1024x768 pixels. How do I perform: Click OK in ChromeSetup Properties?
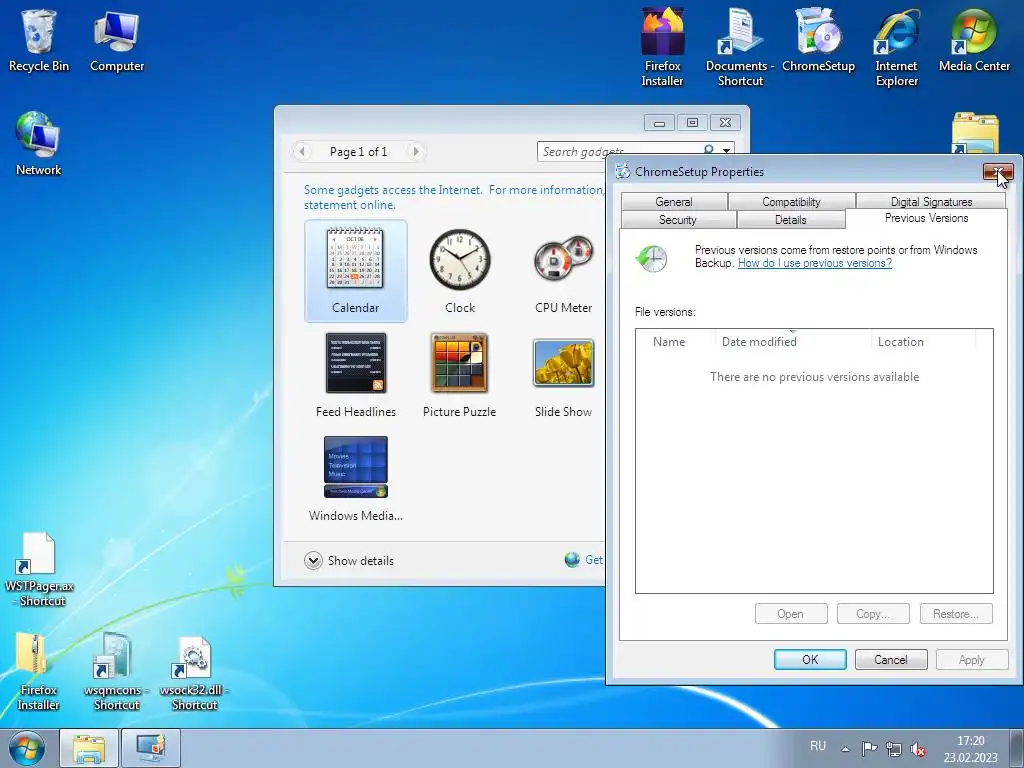(810, 660)
